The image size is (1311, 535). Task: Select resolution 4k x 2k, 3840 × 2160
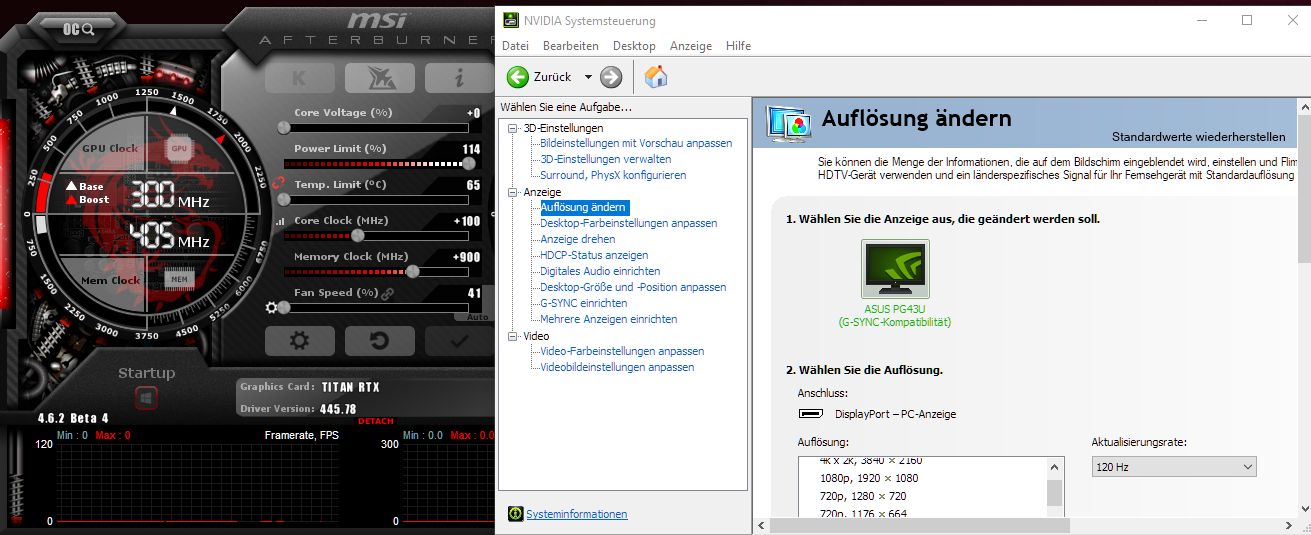pos(871,461)
